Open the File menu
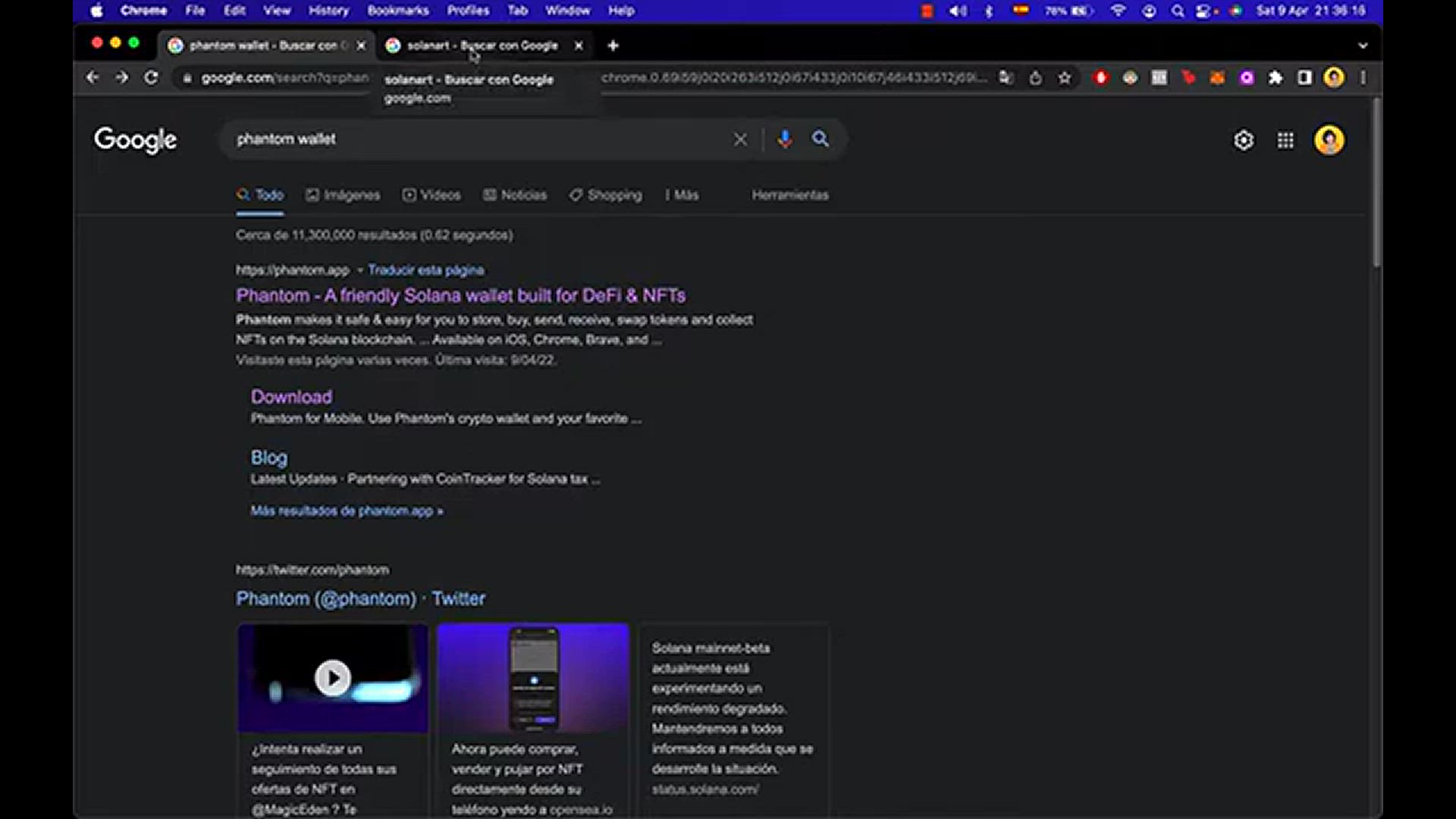1456x819 pixels. pyautogui.click(x=195, y=11)
